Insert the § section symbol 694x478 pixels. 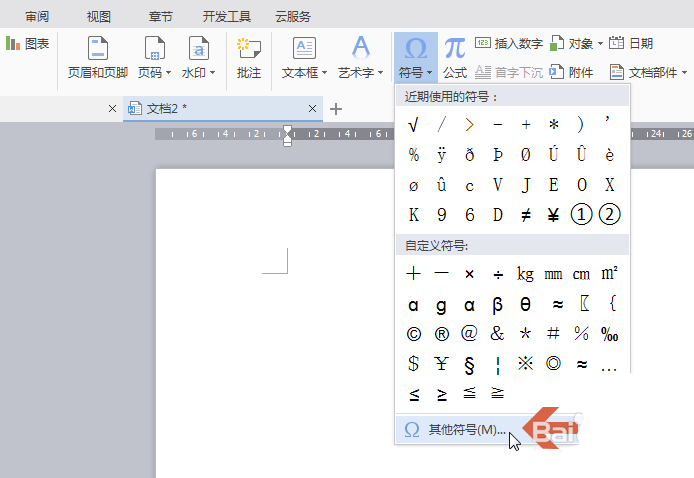click(x=470, y=365)
